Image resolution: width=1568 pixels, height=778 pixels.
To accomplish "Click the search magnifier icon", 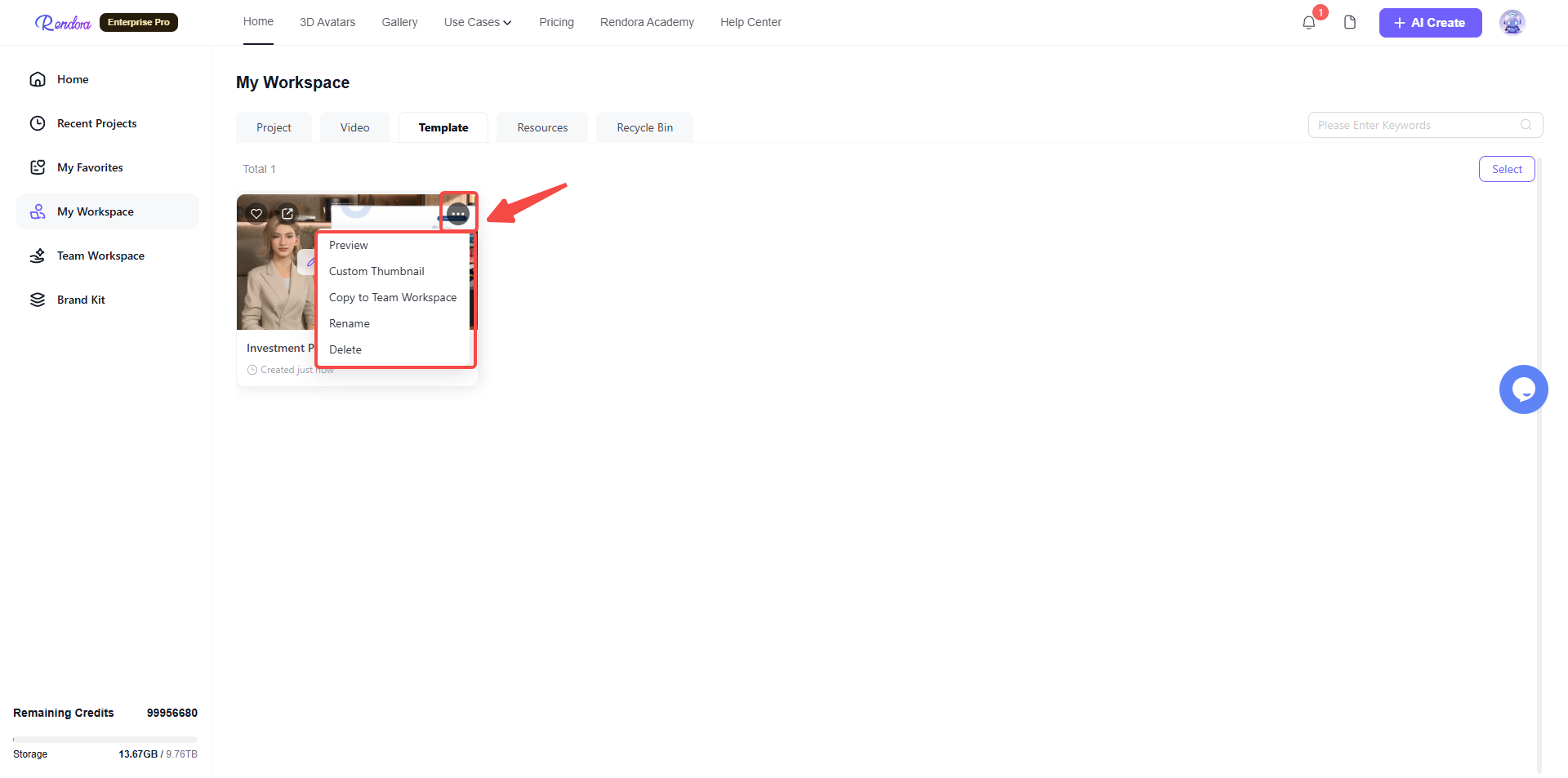I will click(1526, 125).
